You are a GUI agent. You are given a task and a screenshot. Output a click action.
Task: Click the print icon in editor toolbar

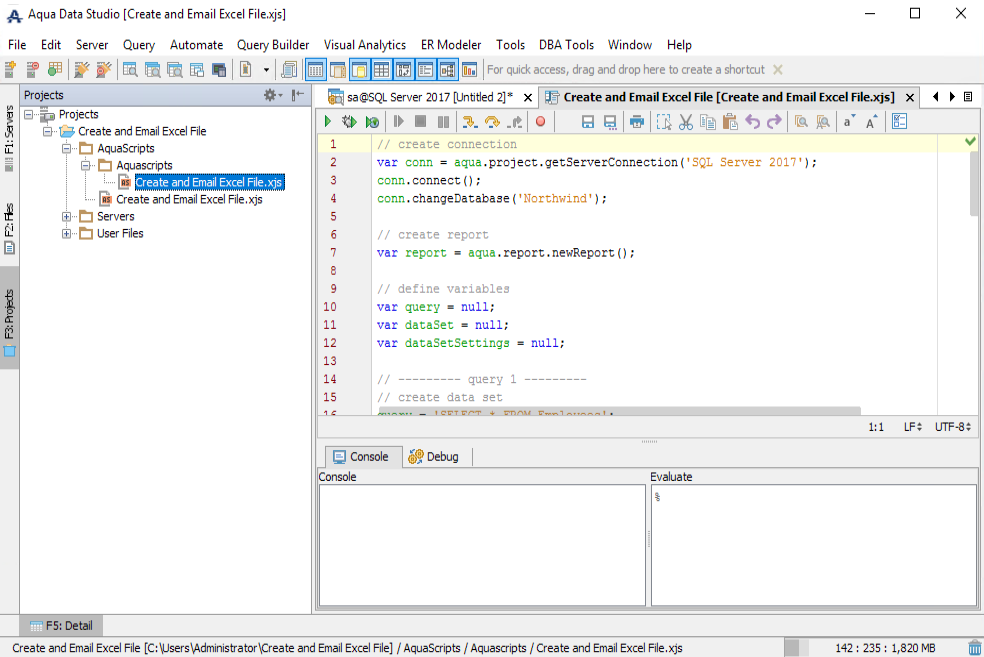click(636, 122)
